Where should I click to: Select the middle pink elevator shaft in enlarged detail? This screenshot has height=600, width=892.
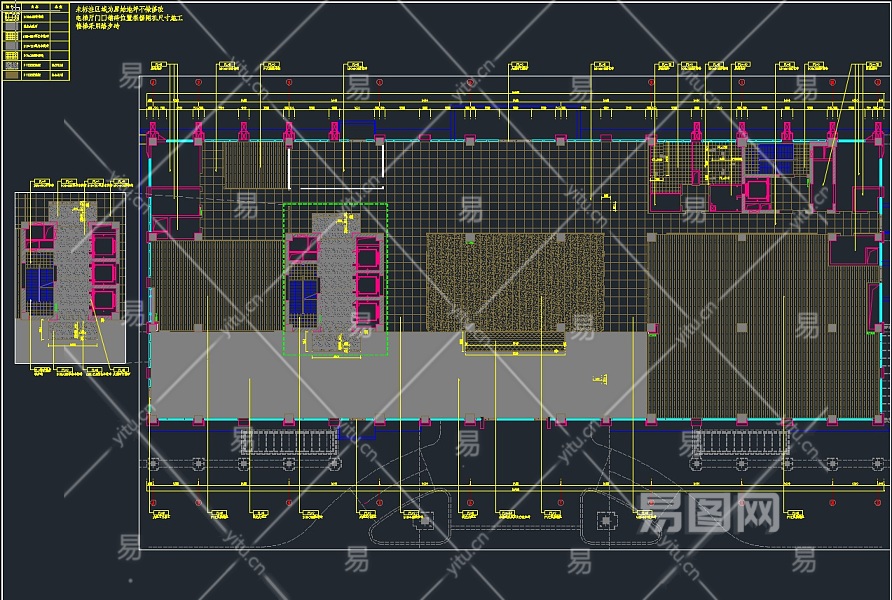pyautogui.click(x=104, y=274)
